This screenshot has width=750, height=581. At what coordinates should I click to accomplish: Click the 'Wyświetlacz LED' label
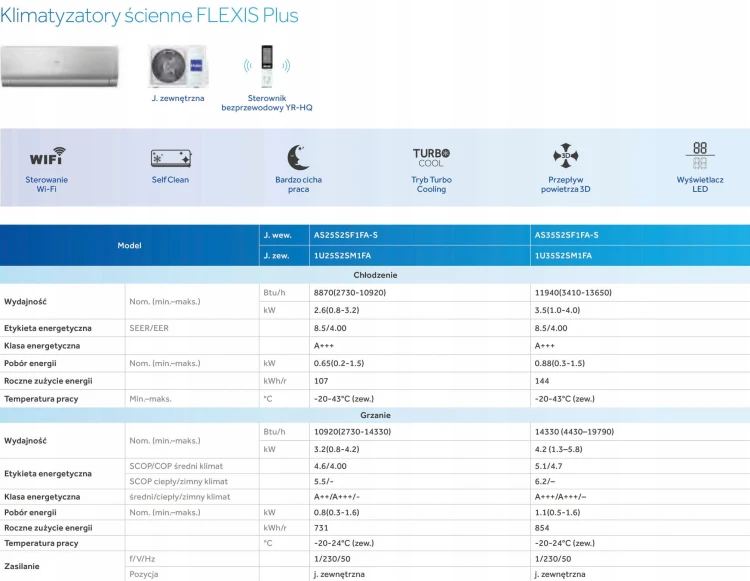pos(700,184)
